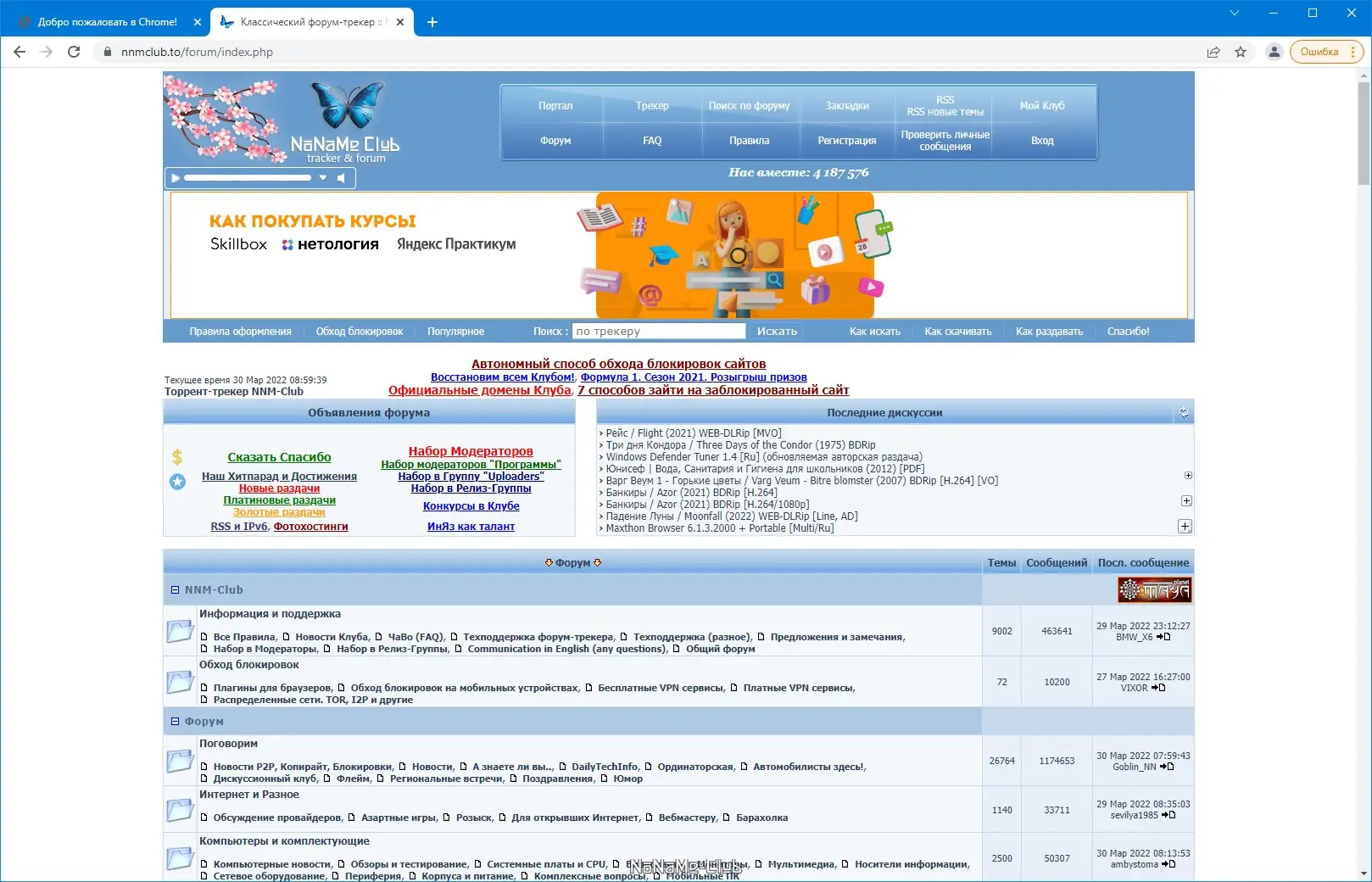Click the dollar sign icon in announcements
This screenshot has width=1372, height=882.
click(x=177, y=457)
